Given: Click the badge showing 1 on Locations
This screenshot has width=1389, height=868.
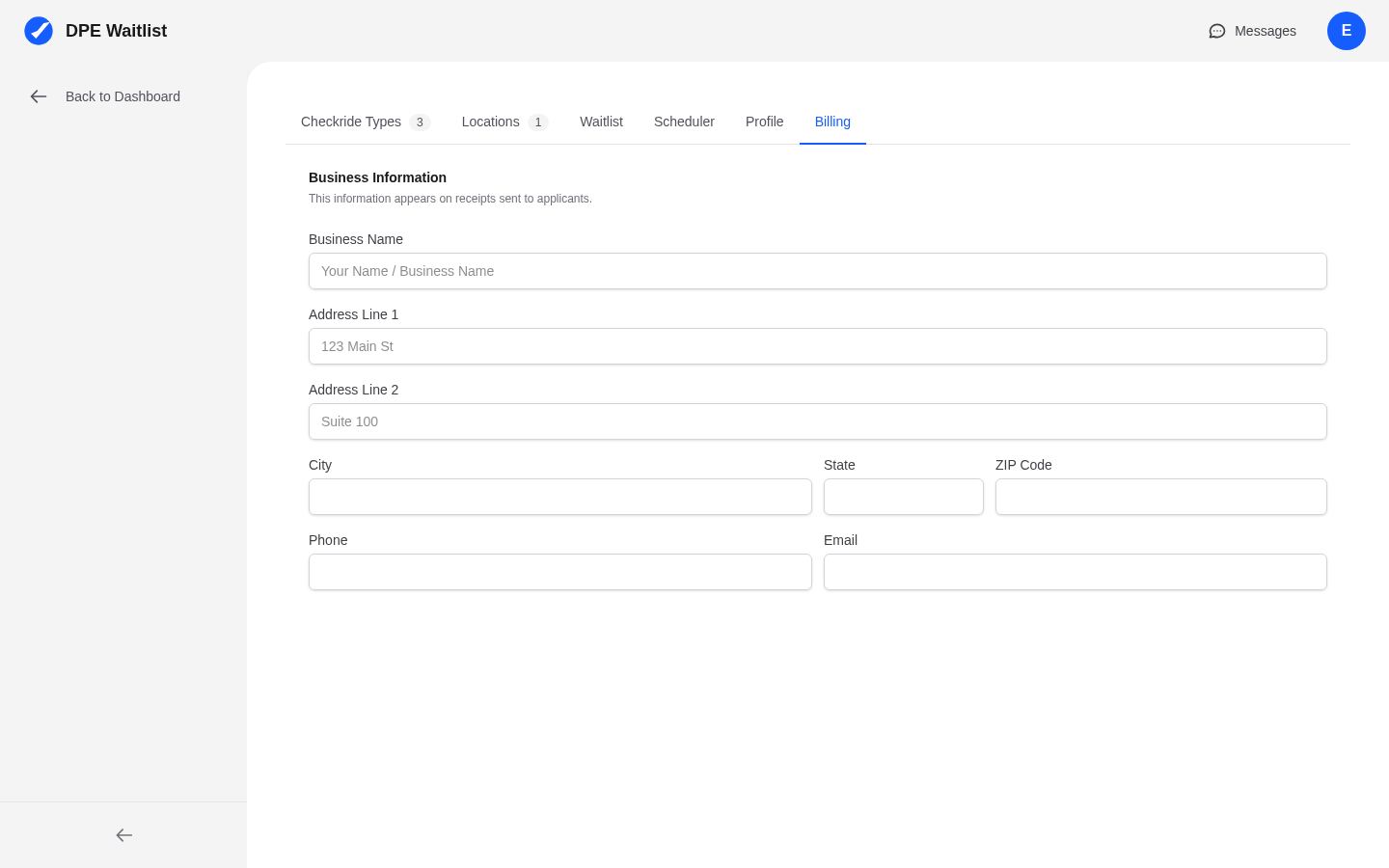Looking at the screenshot, I should point(537,122).
